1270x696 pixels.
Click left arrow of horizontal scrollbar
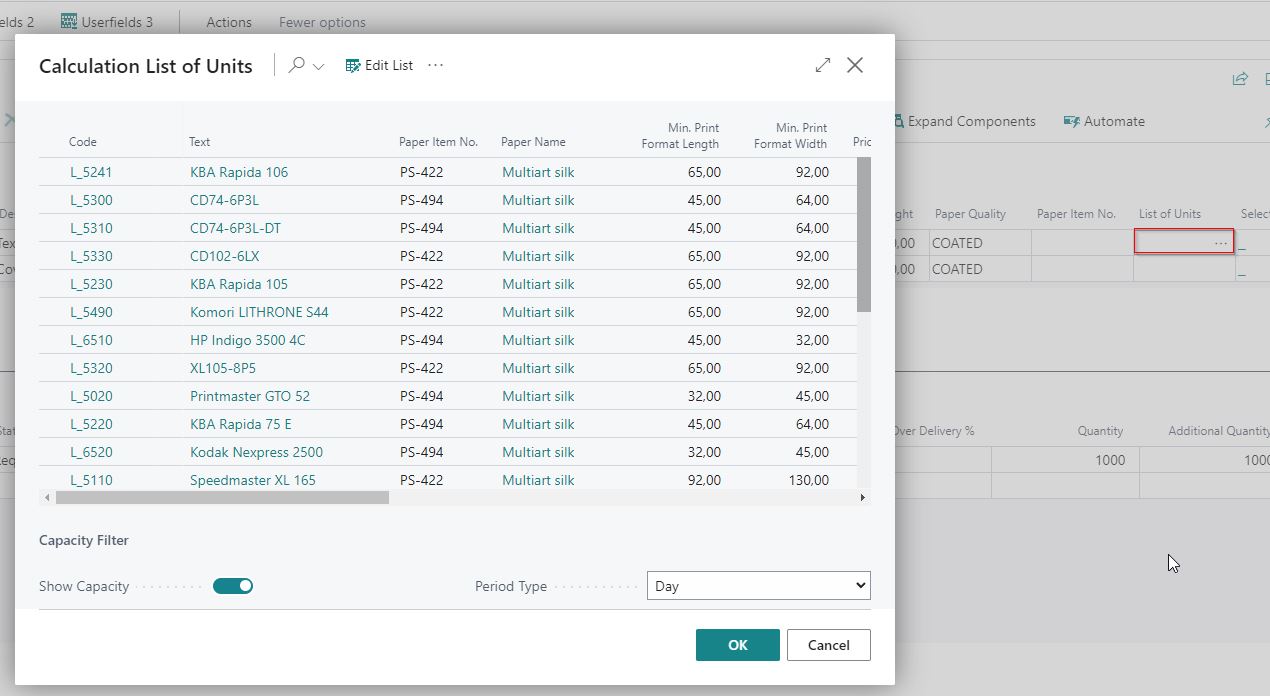point(46,497)
